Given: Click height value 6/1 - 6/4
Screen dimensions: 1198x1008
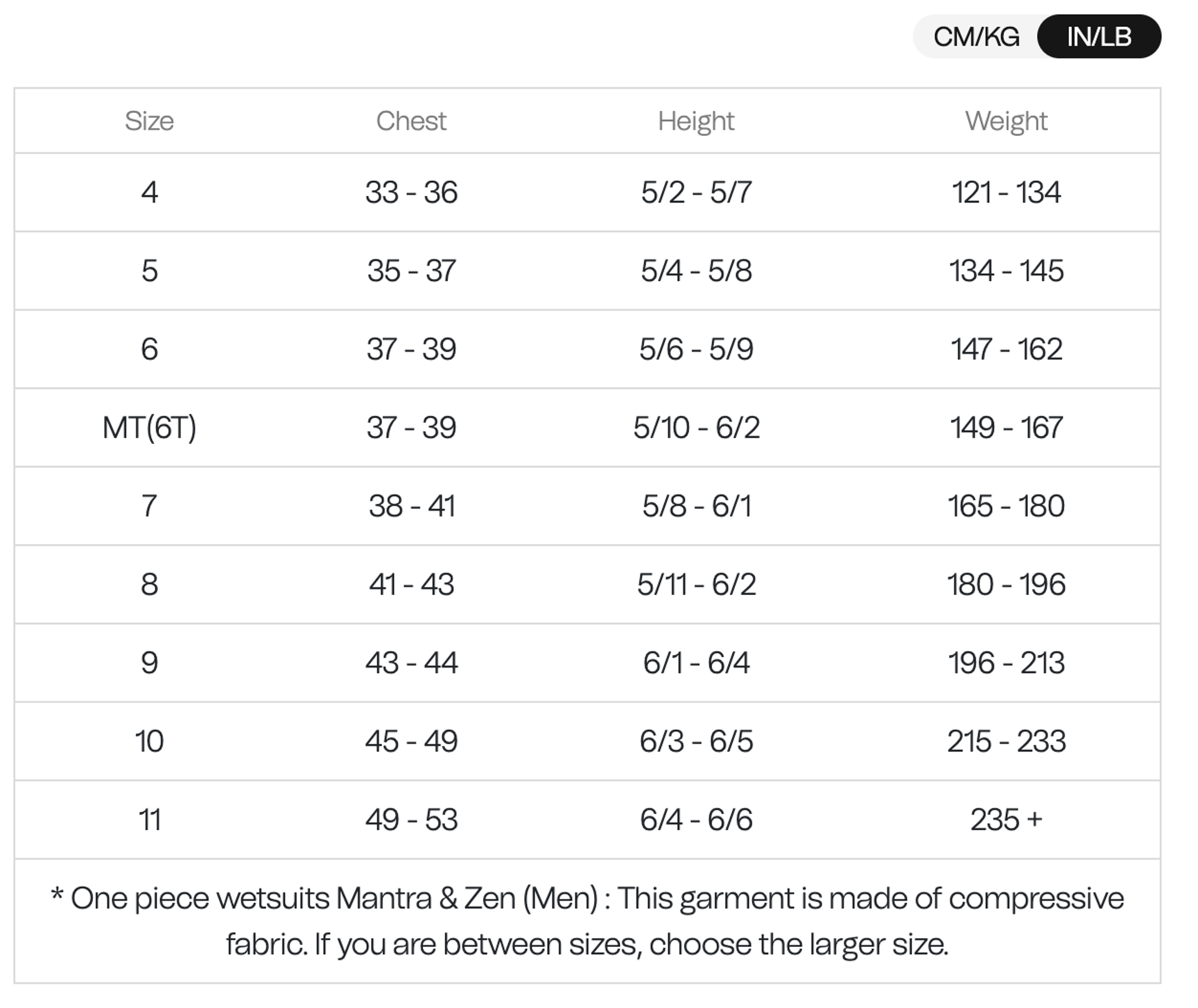Looking at the screenshot, I should tap(696, 662).
